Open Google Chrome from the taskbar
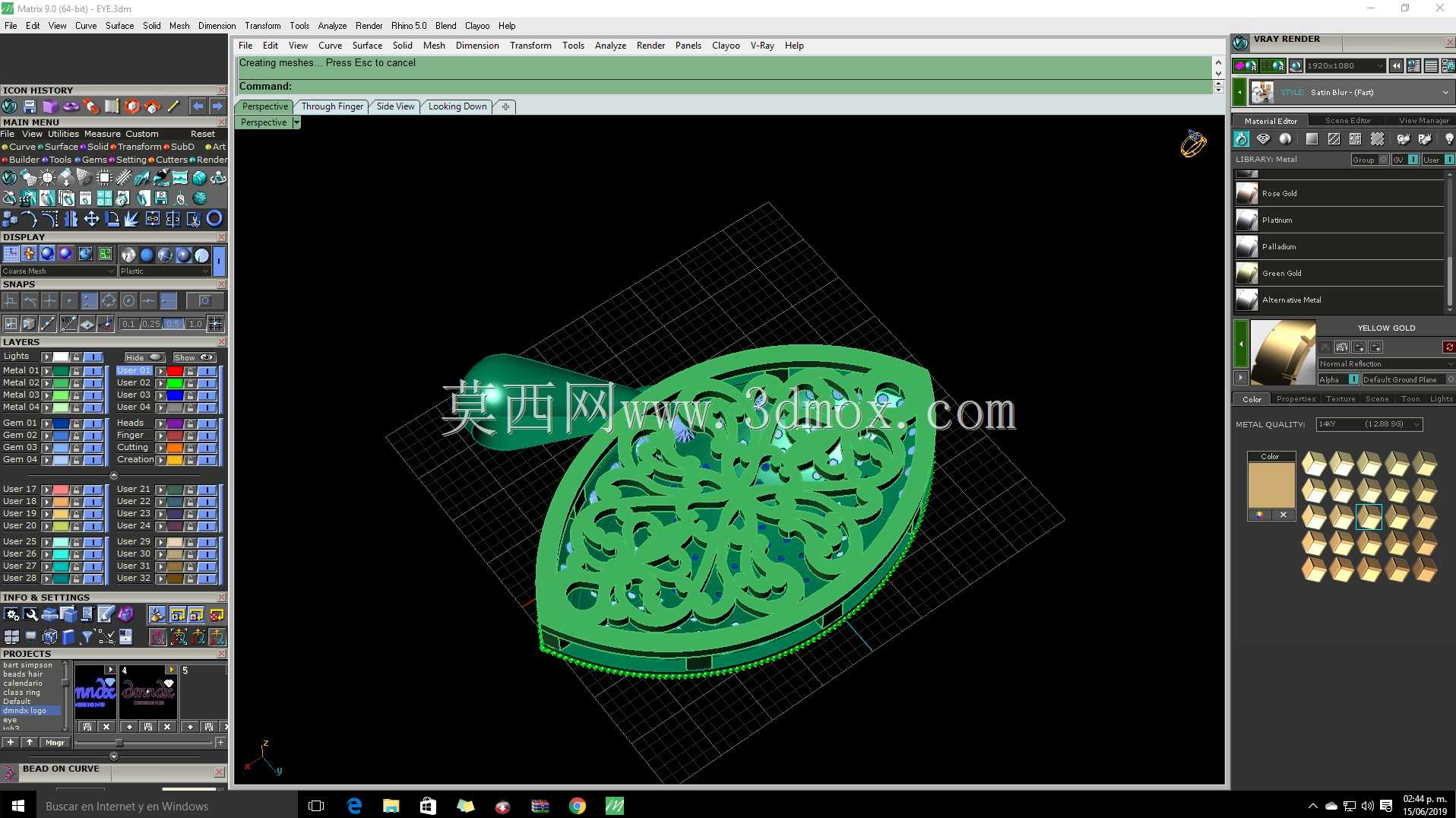1456x818 pixels. point(578,806)
